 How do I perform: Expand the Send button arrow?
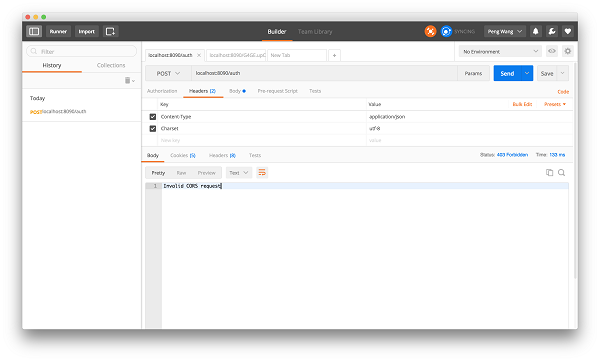tap(527, 73)
